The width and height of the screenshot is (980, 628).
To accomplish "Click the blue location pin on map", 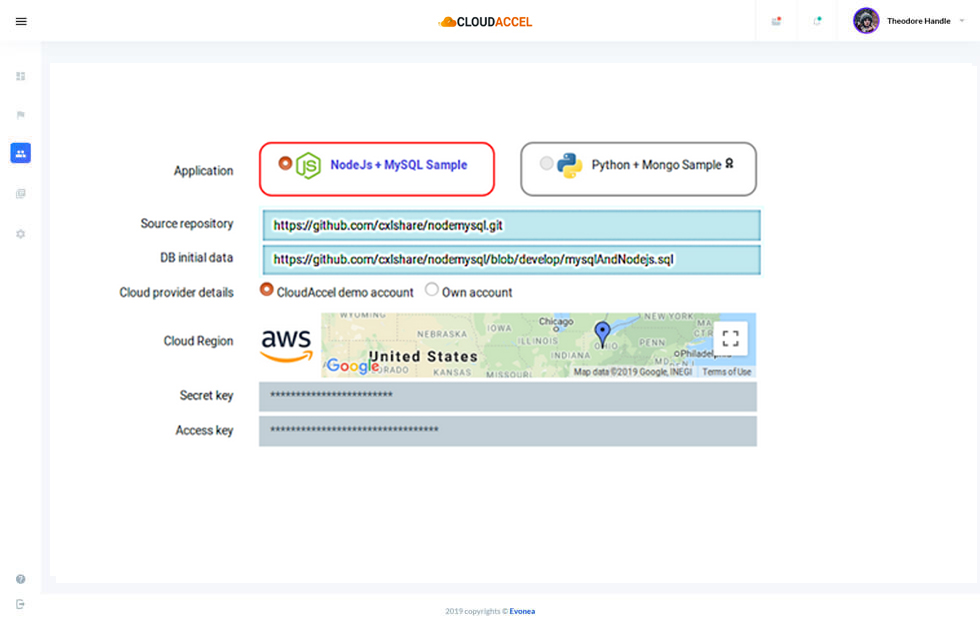I will (602, 334).
